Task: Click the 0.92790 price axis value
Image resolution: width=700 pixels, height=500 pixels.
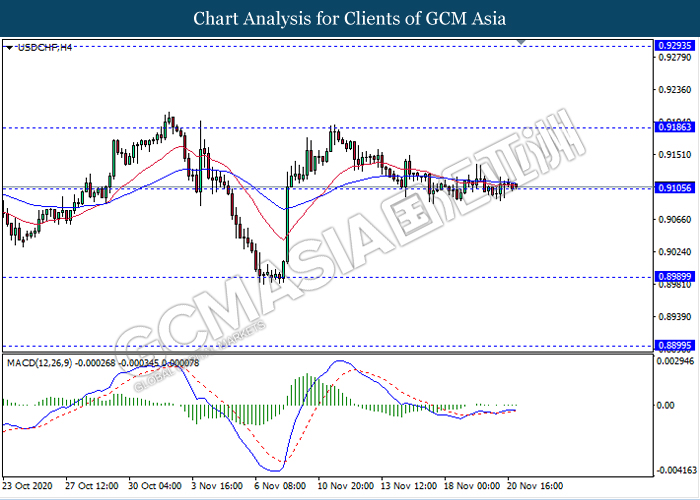Action: click(675, 57)
